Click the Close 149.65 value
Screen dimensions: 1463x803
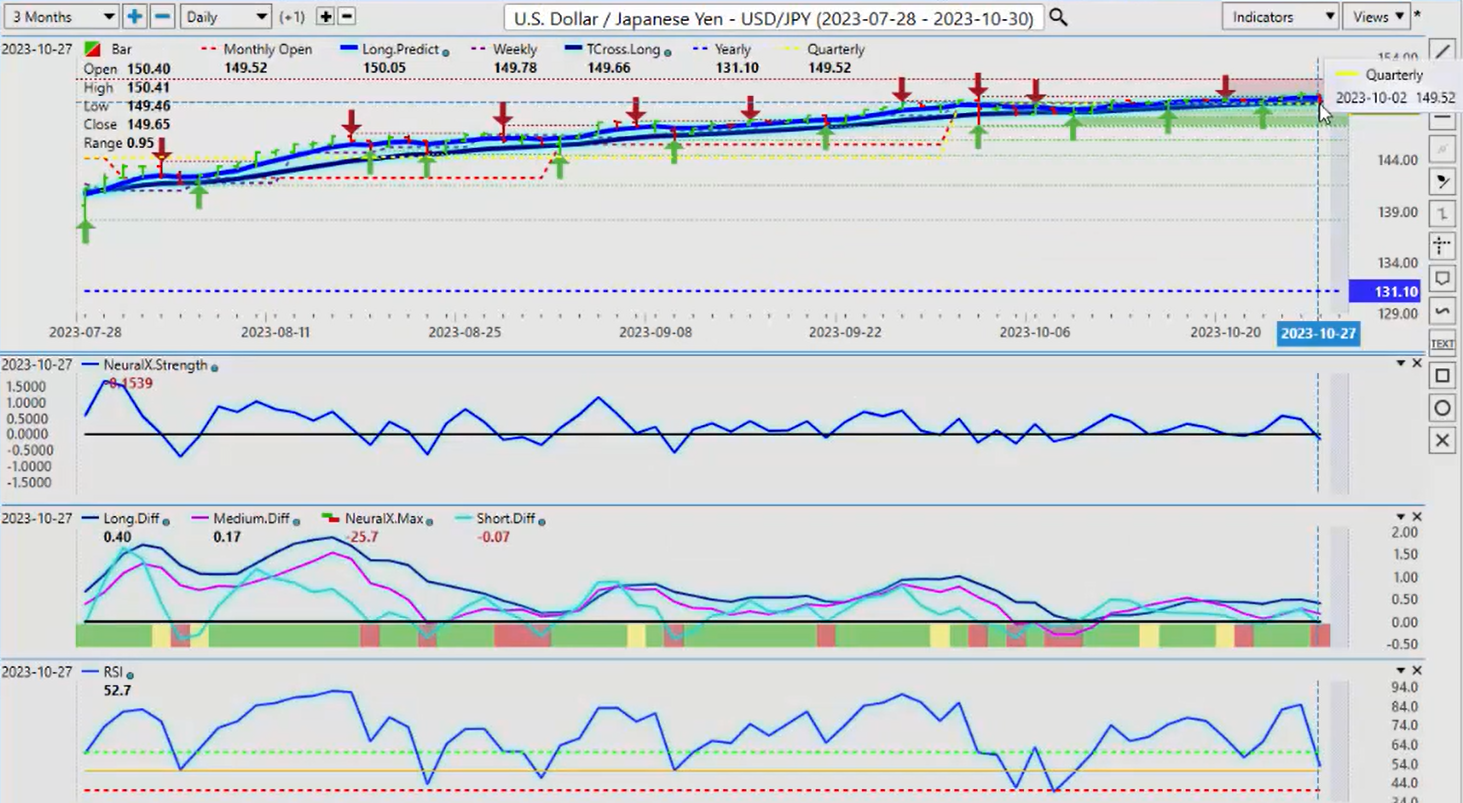tap(150, 125)
